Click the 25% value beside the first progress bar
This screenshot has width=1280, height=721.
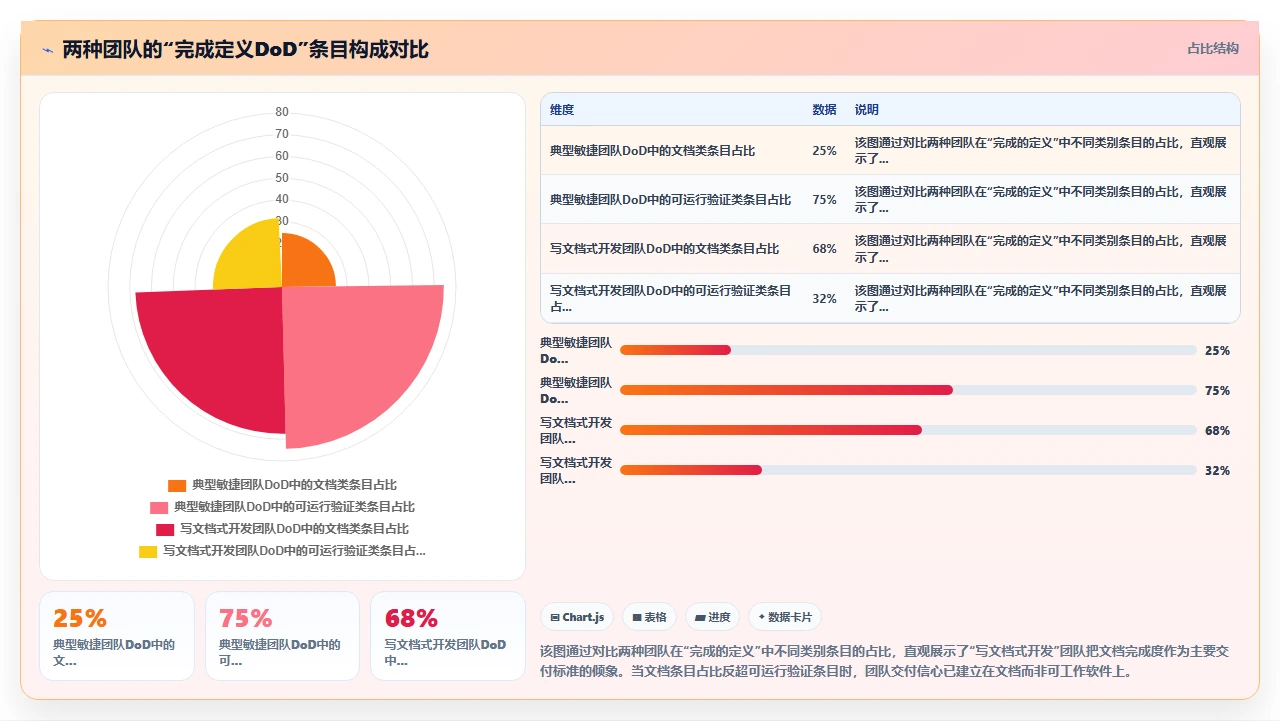pos(1217,351)
